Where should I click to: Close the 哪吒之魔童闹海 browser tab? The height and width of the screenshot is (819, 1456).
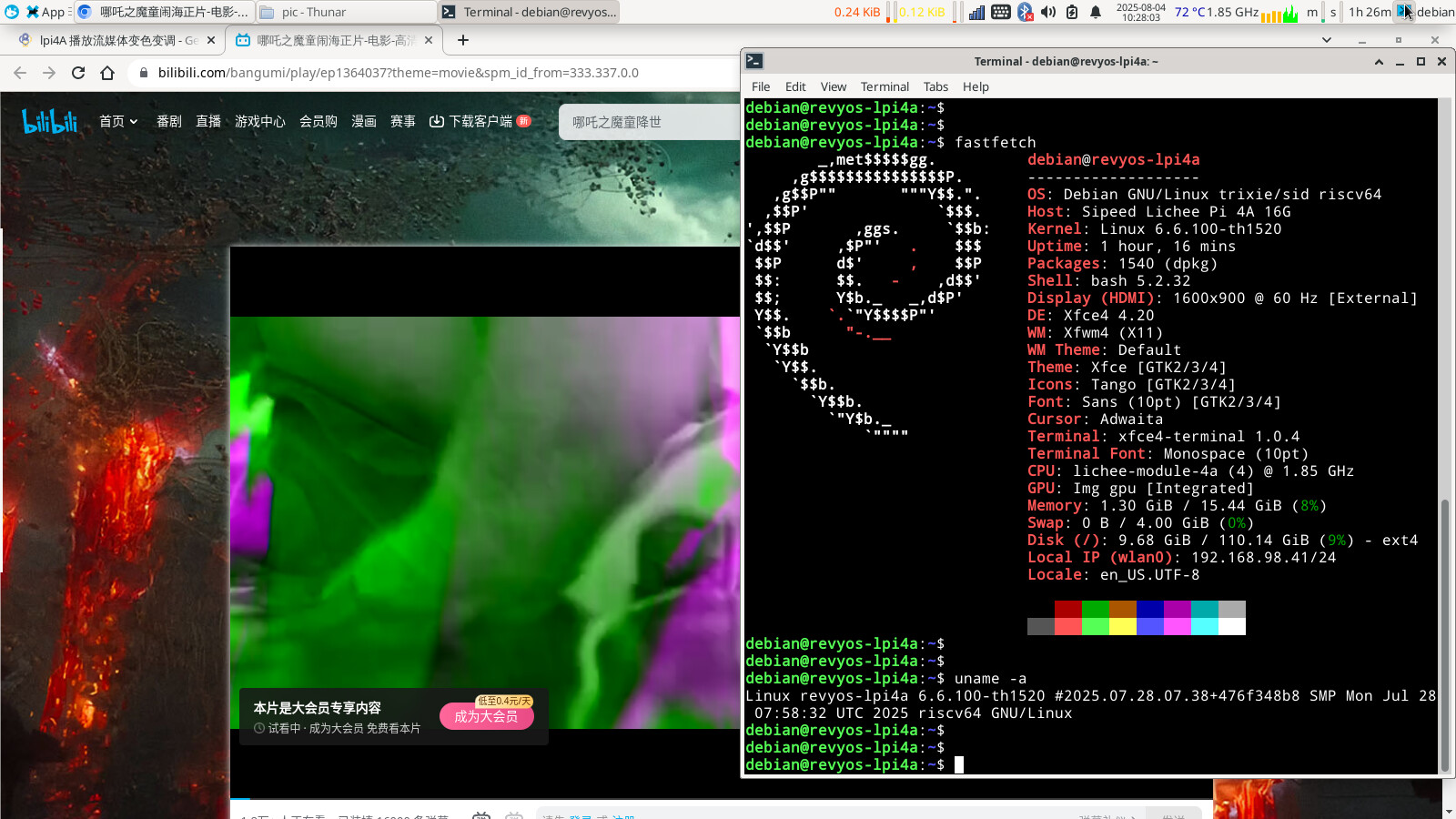[x=429, y=40]
